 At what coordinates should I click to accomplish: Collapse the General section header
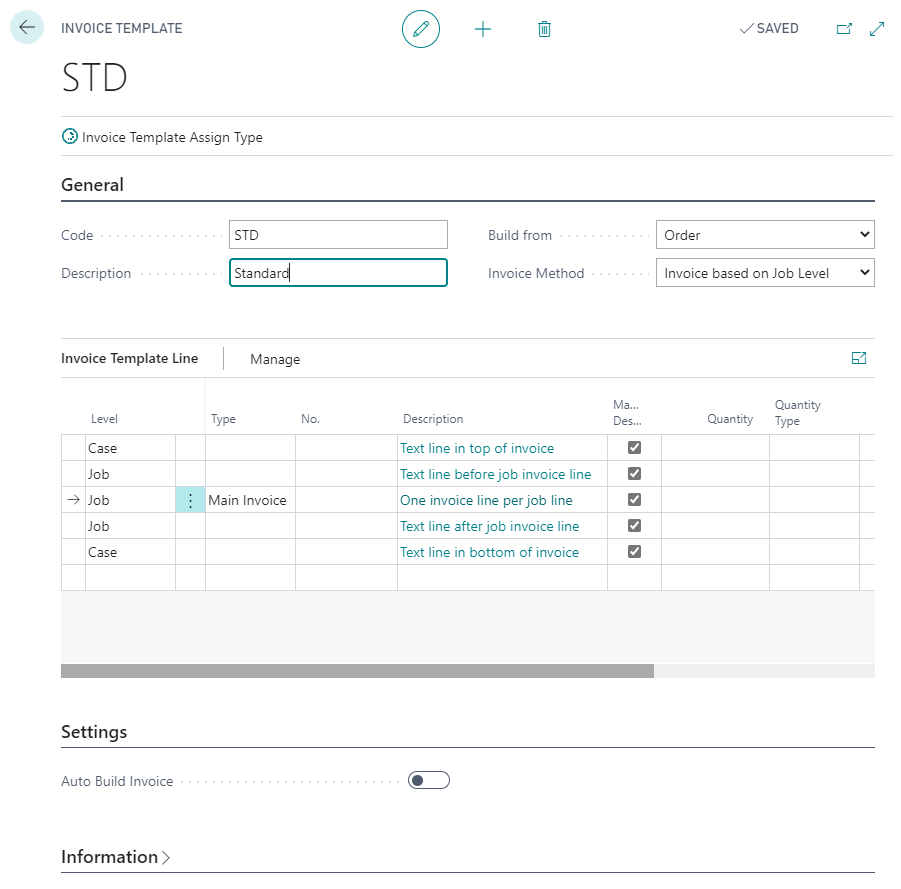(93, 185)
